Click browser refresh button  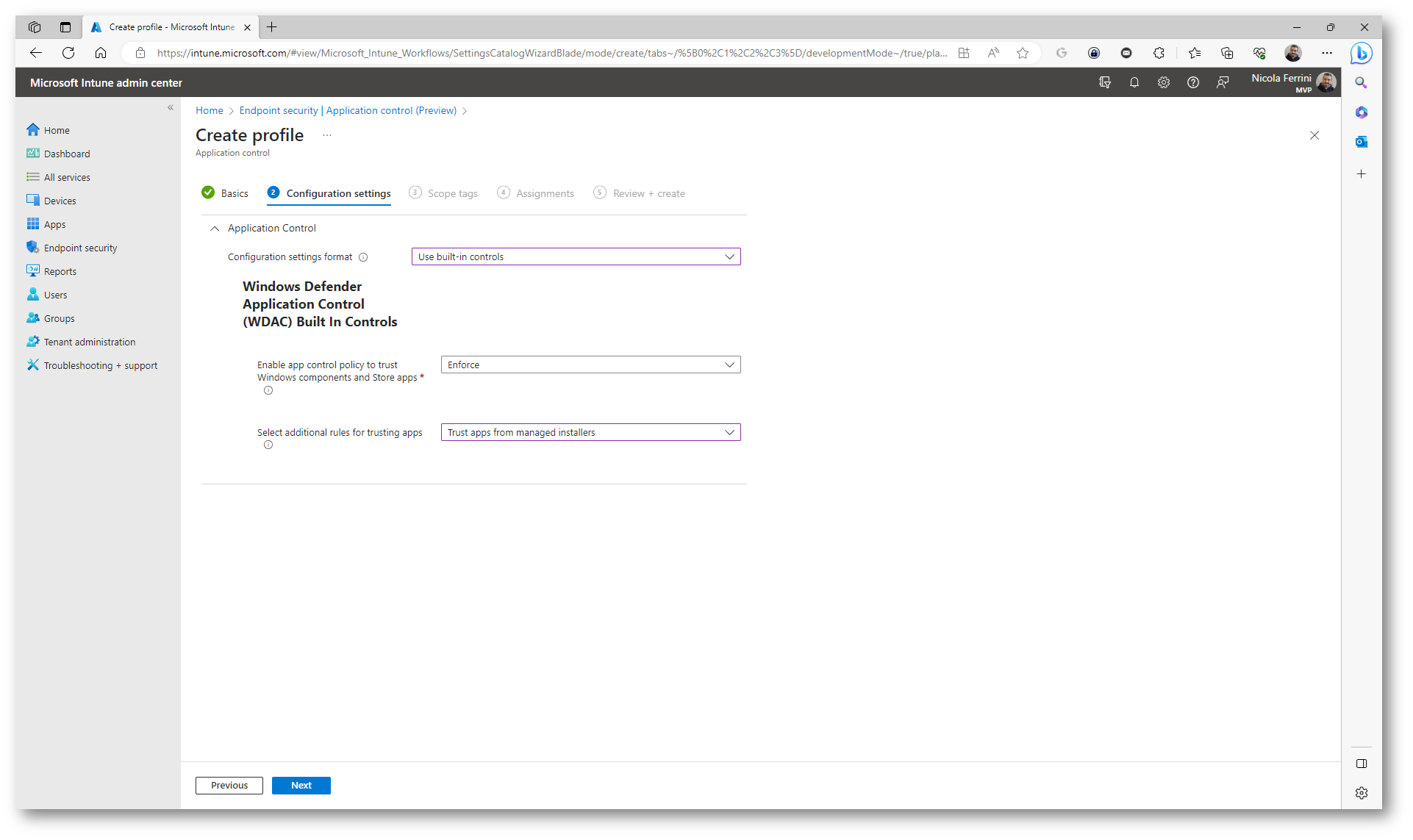(x=68, y=53)
